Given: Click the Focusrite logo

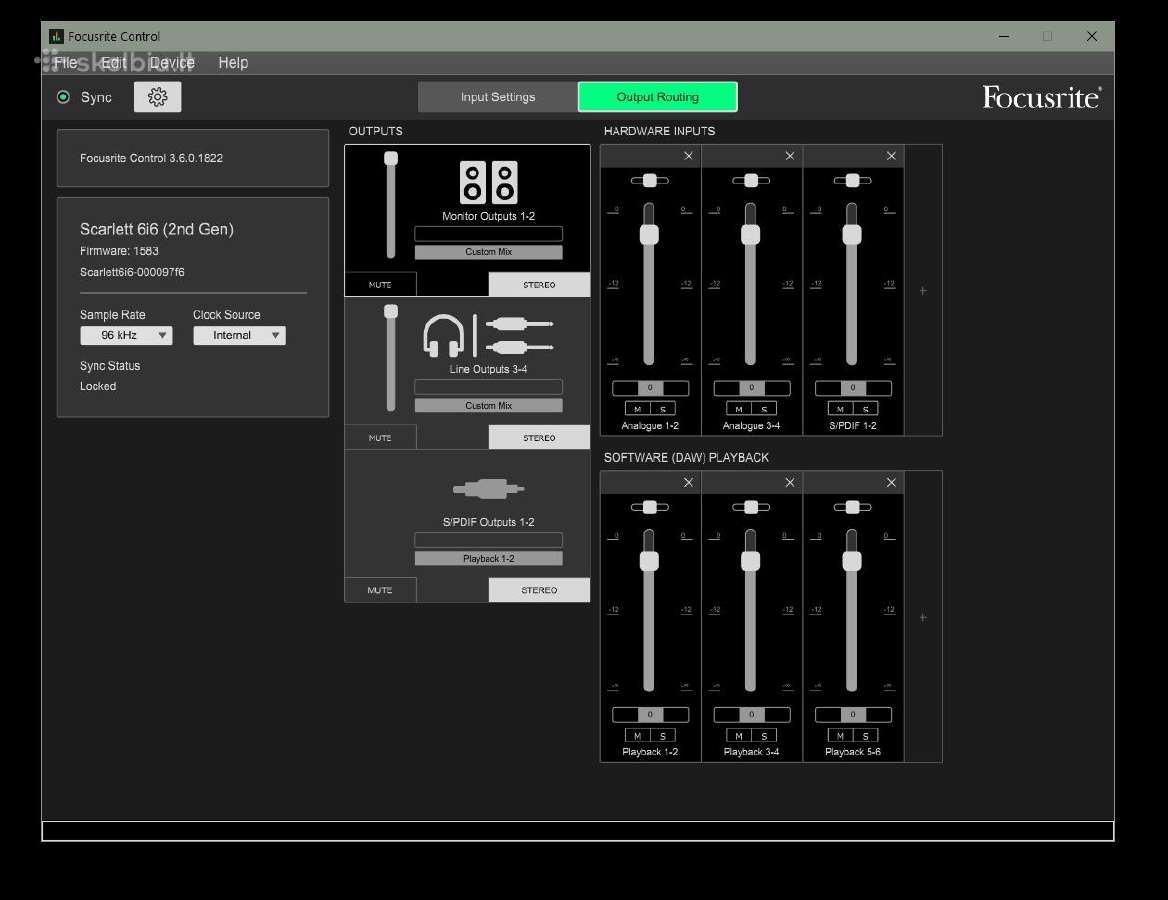Looking at the screenshot, I should coord(1041,97).
